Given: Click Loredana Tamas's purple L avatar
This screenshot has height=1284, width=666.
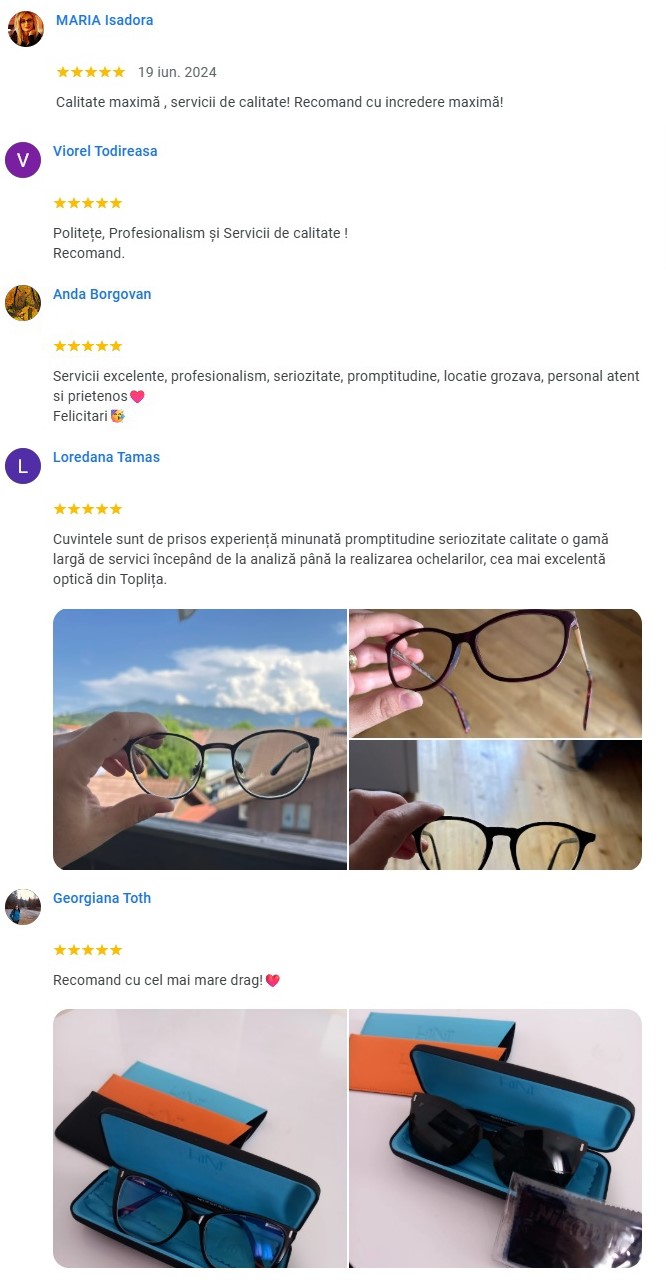Looking at the screenshot, I should point(23,466).
